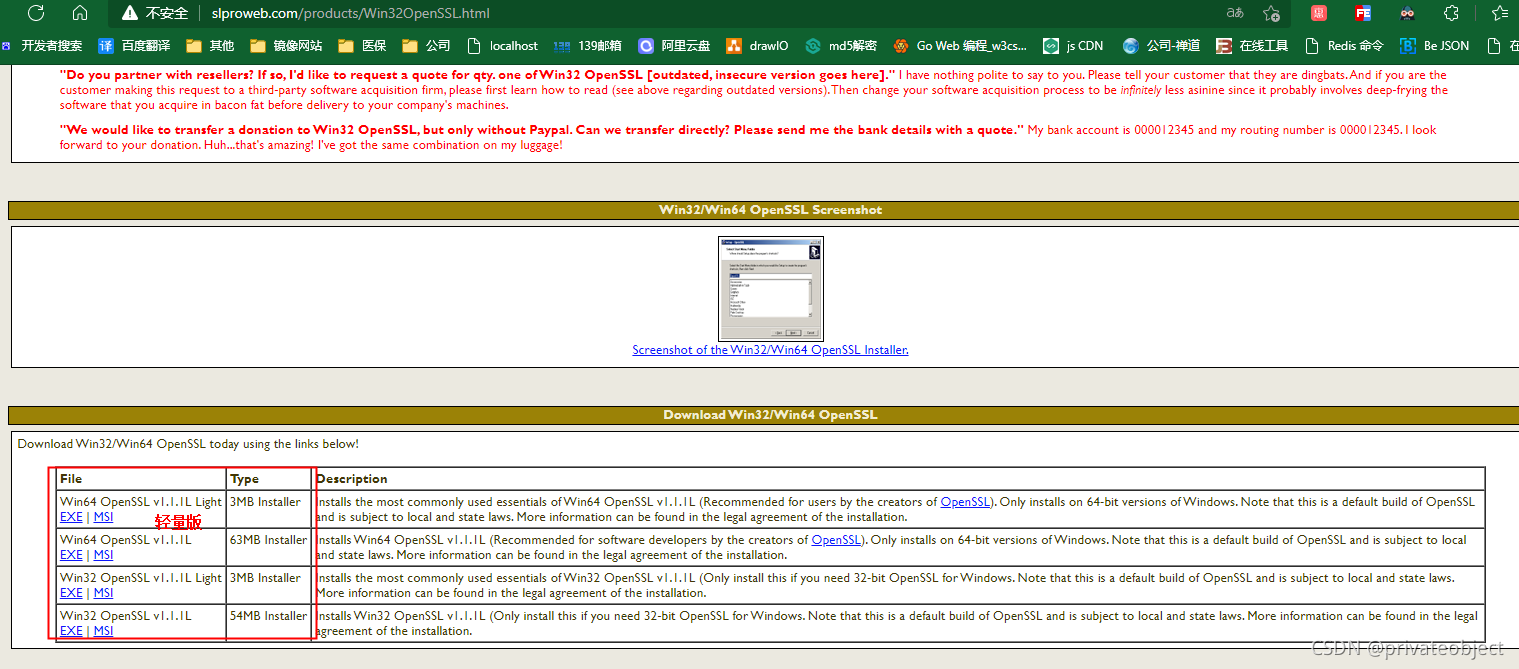Open the OpenSSL installer screenshot thumbnail
The width and height of the screenshot is (1519, 669).
(770, 289)
